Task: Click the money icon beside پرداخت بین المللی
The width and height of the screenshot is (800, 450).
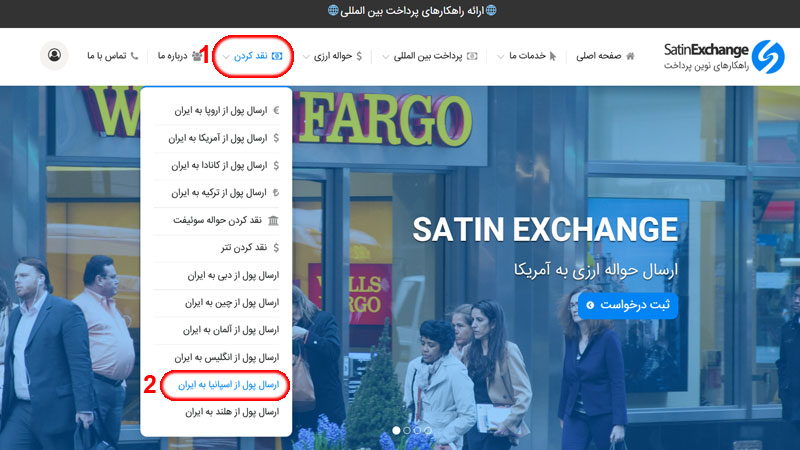Action: (x=472, y=56)
